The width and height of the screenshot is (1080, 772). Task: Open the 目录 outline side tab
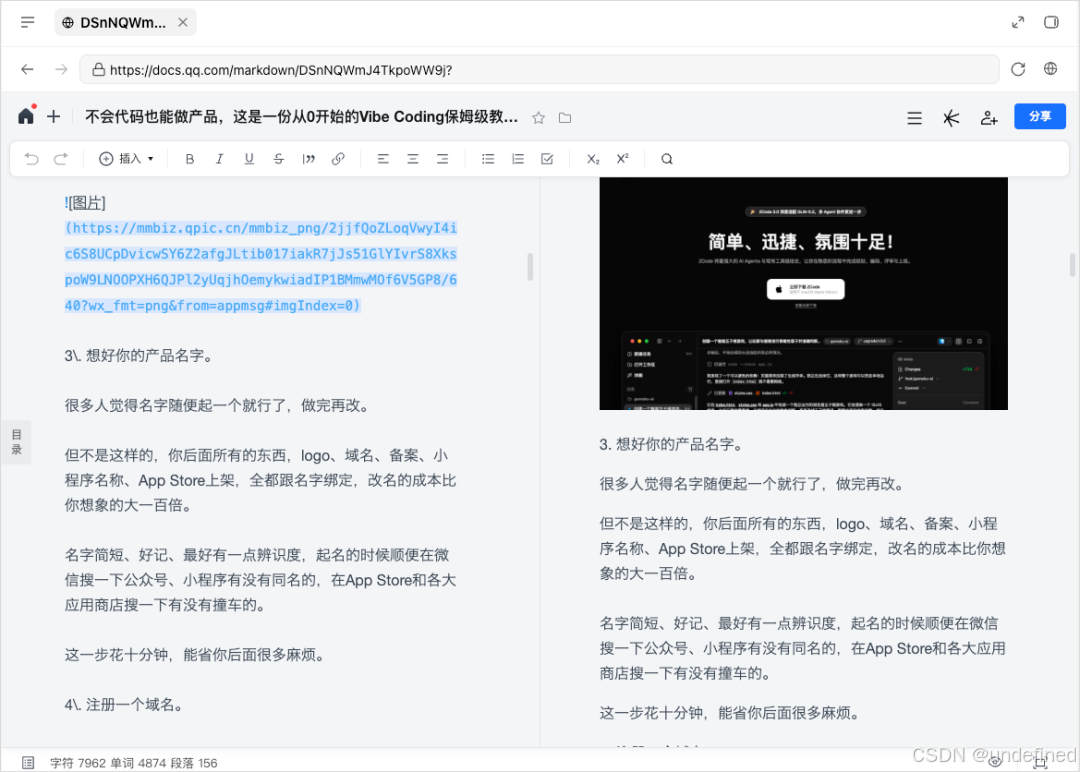pos(17,442)
